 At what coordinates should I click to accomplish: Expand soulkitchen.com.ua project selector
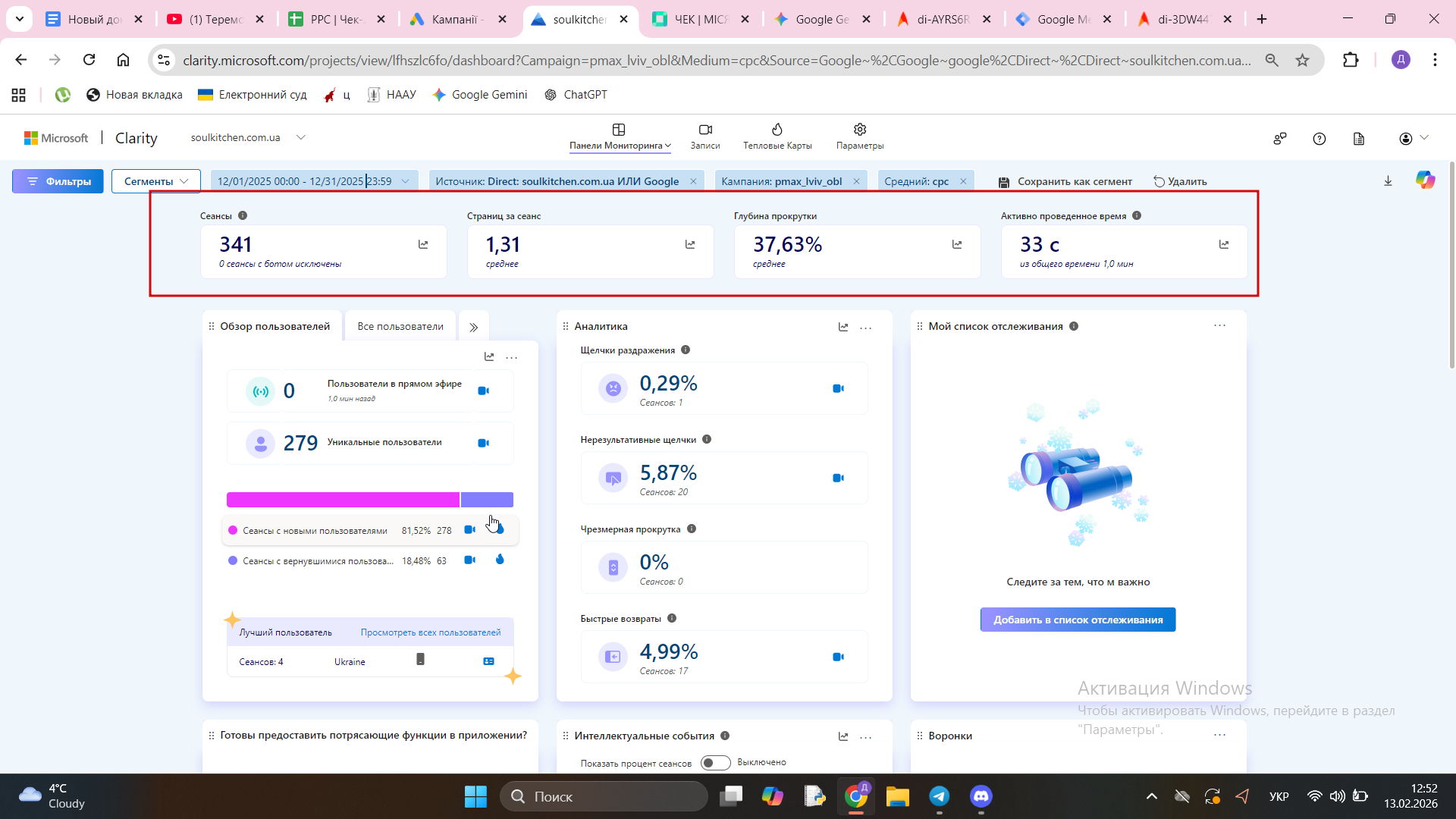(301, 137)
